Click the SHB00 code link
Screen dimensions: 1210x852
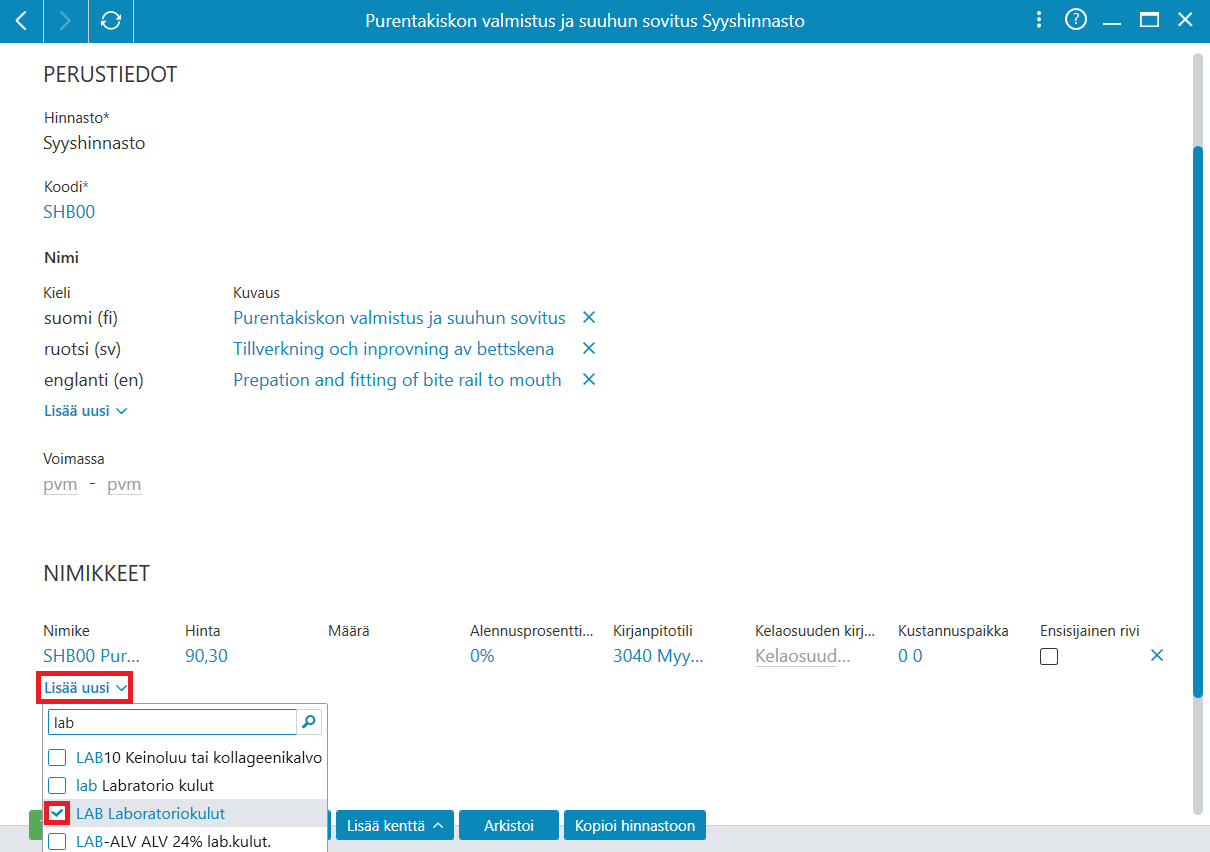click(69, 212)
